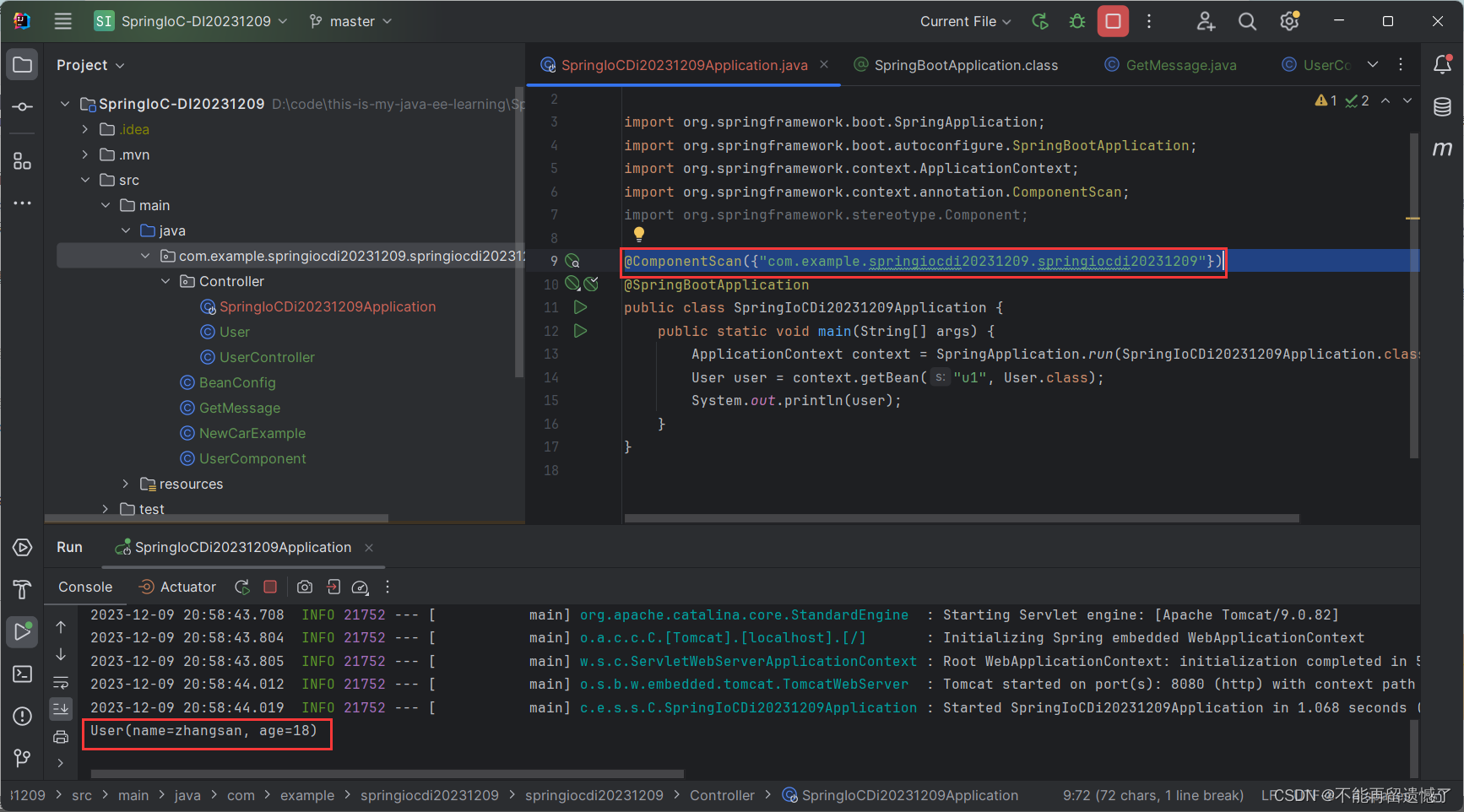This screenshot has width=1464, height=812.
Task: Rerun process in Run console toolbar
Action: click(x=242, y=587)
